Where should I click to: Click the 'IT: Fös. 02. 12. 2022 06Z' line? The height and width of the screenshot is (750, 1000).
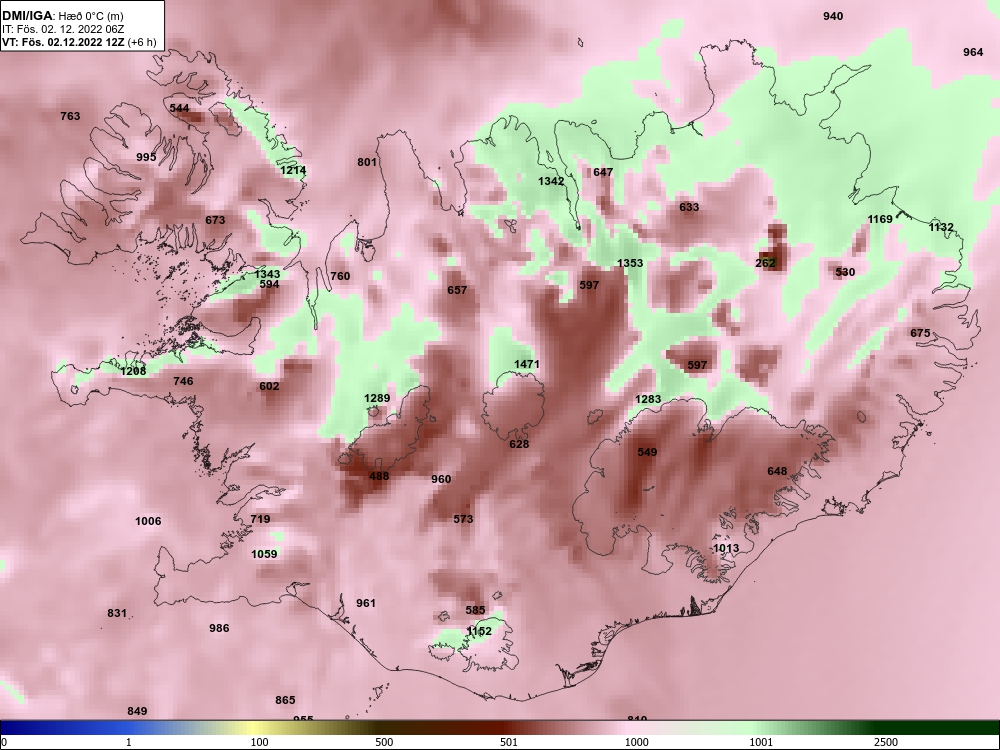point(62,29)
